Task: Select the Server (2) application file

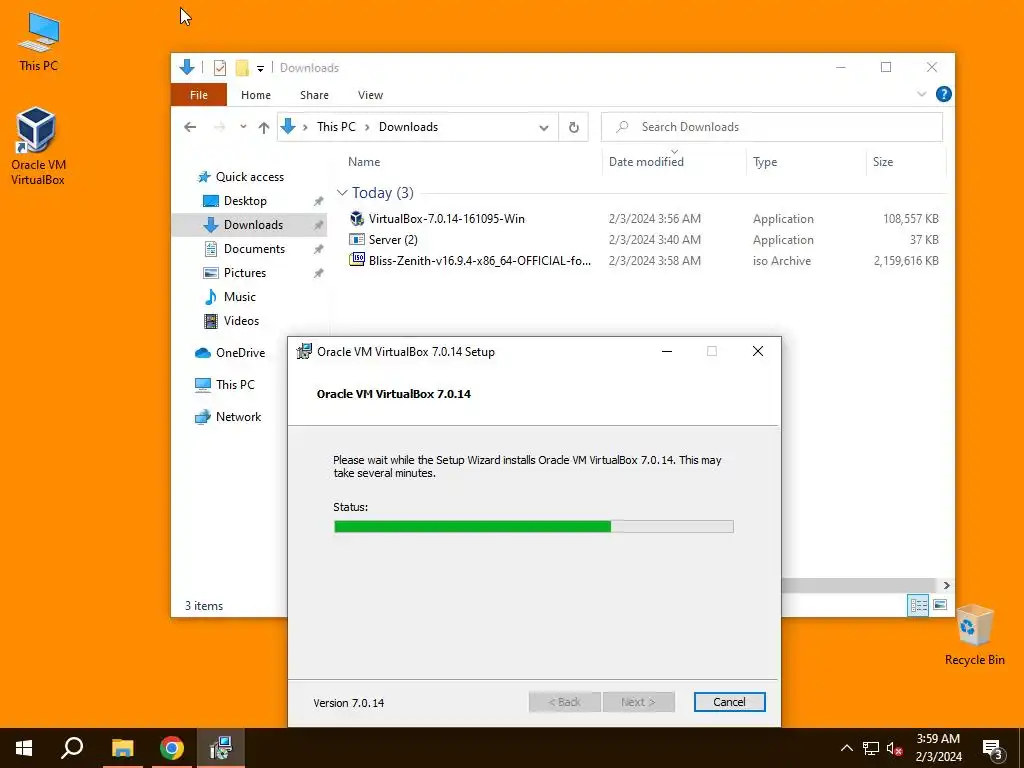Action: coord(393,240)
